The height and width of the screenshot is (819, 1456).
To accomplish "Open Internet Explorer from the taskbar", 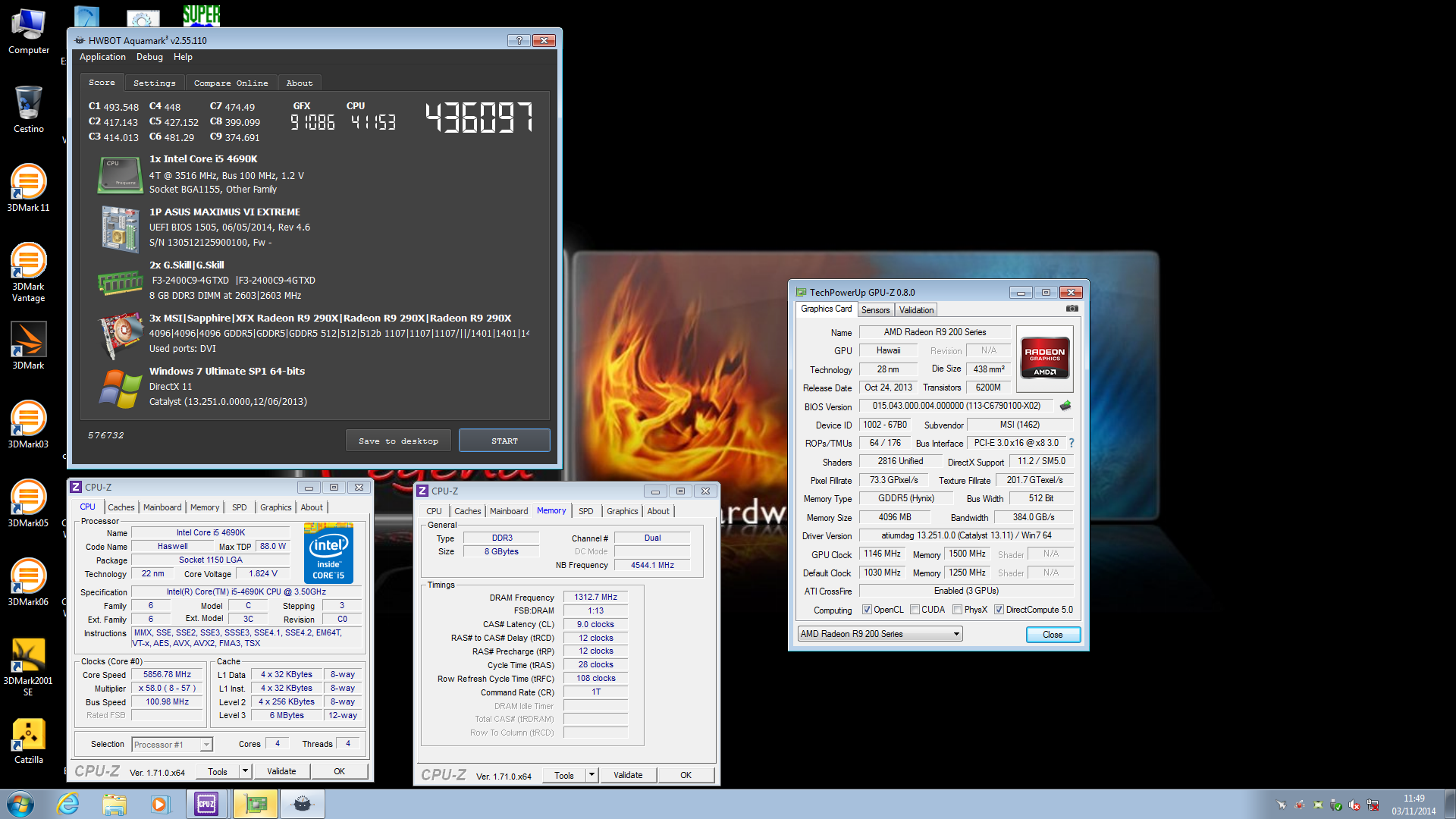I will 68,804.
